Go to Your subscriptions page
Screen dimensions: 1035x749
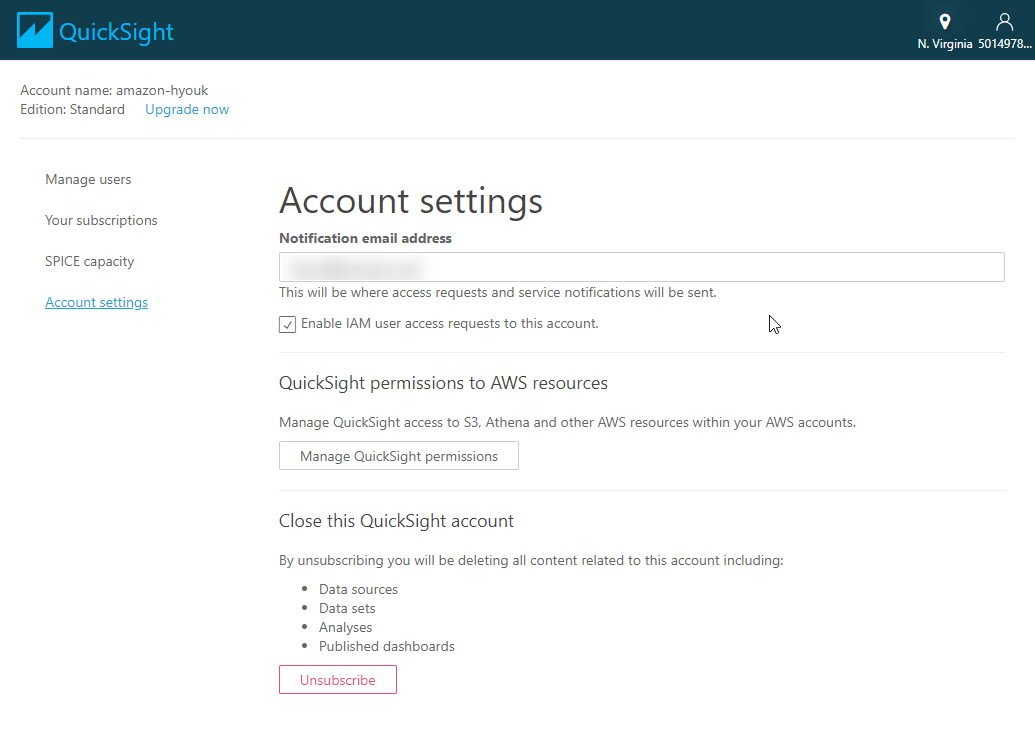(101, 220)
